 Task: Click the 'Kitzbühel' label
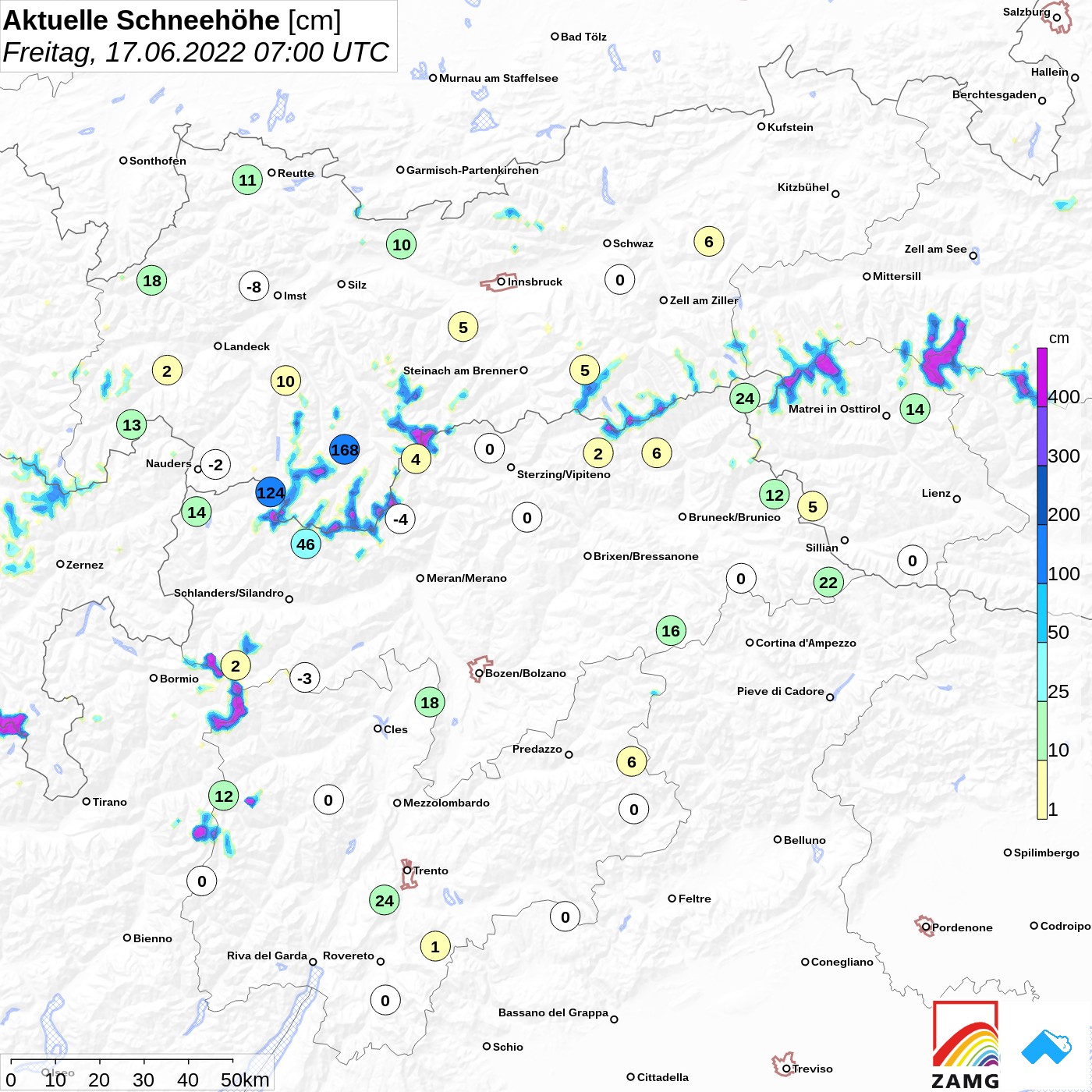click(x=803, y=187)
